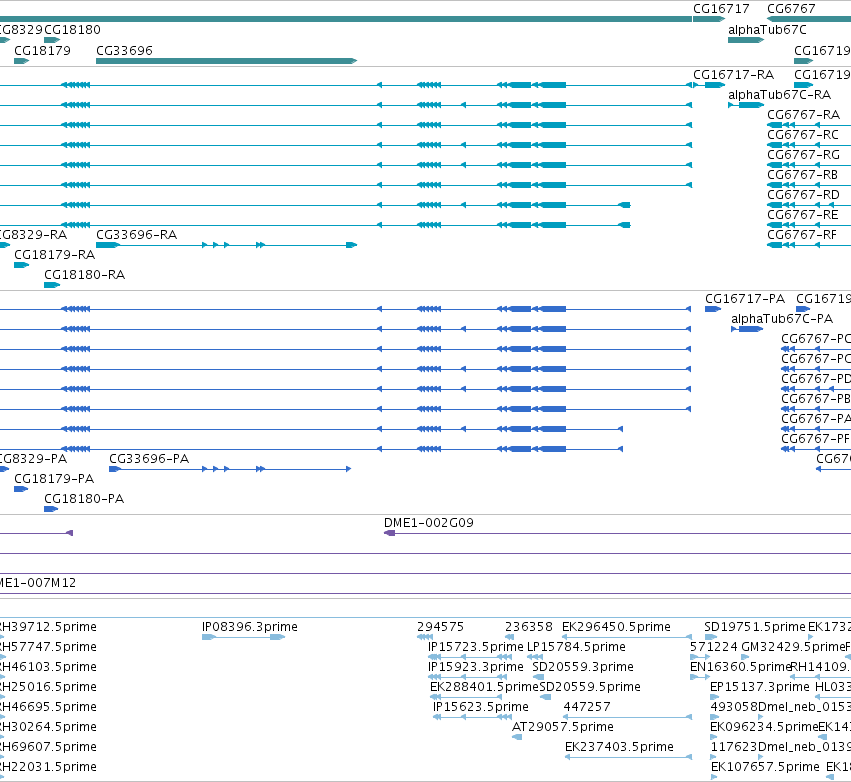The width and height of the screenshot is (851, 782).
Task: Click coding sequence alphaTub67C-PA
Action: [x=782, y=319]
